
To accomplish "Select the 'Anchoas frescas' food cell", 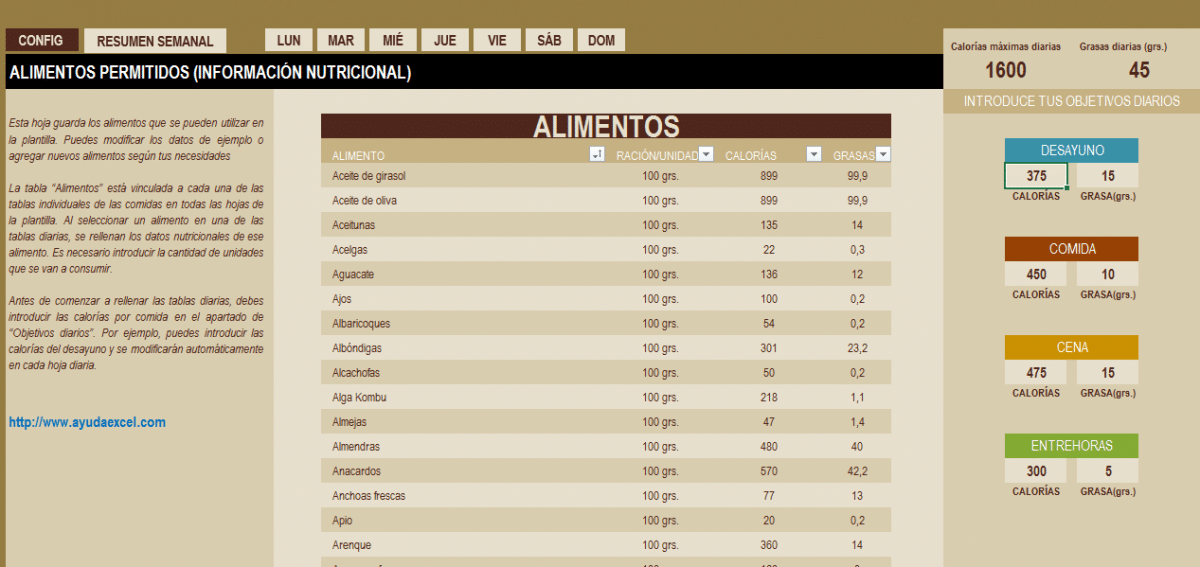I will coord(369,495).
